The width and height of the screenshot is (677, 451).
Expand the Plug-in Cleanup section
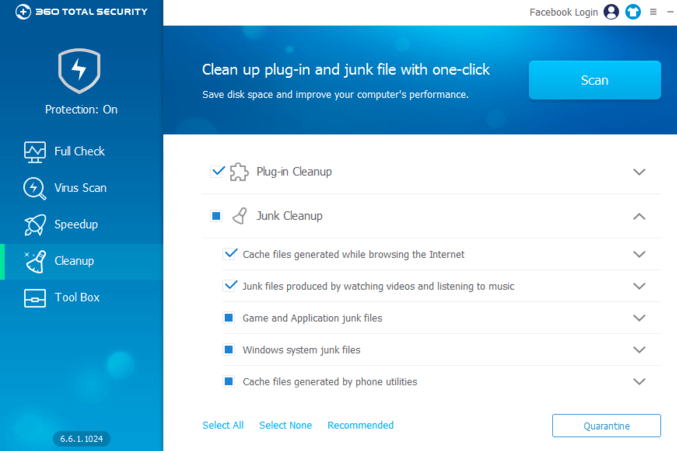click(639, 172)
